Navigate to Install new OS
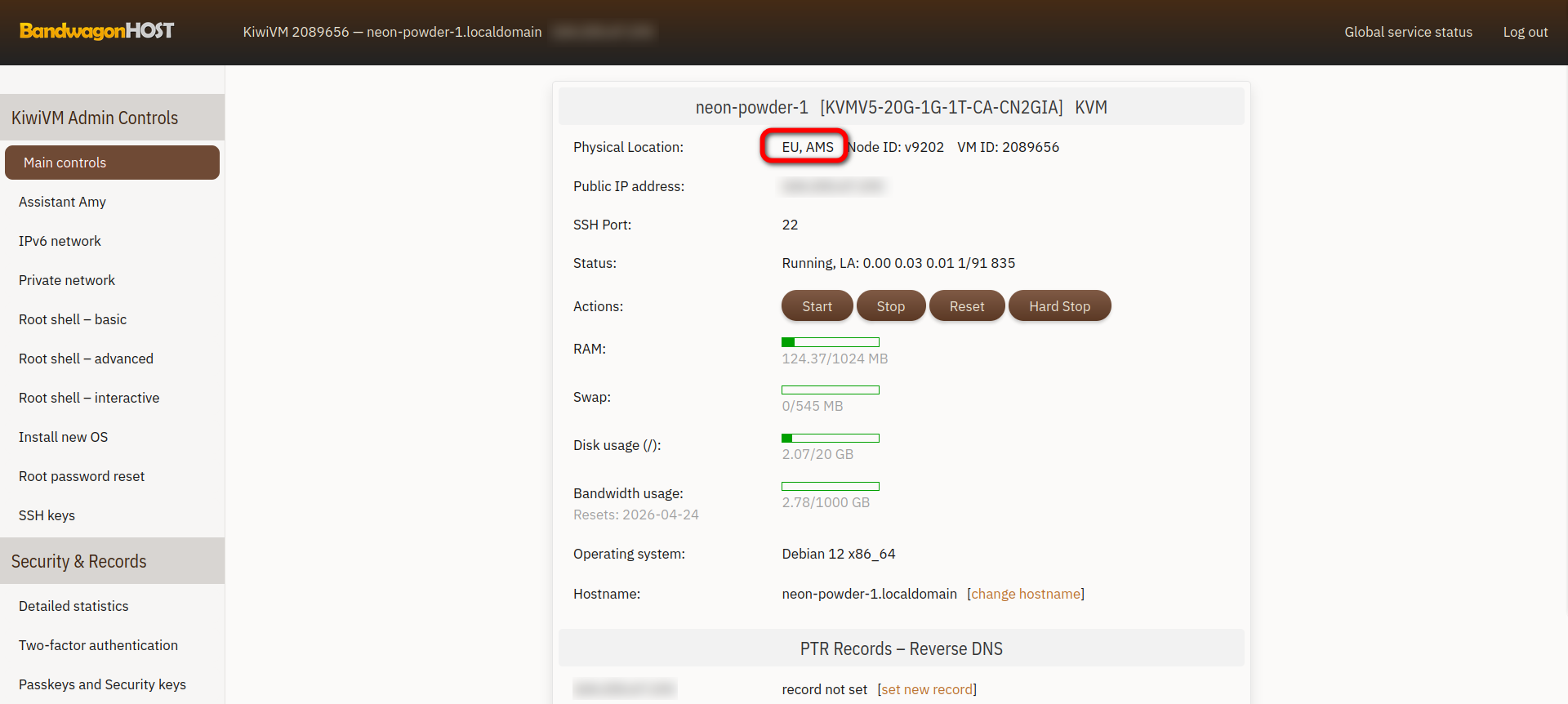The height and width of the screenshot is (704, 1568). (x=63, y=437)
